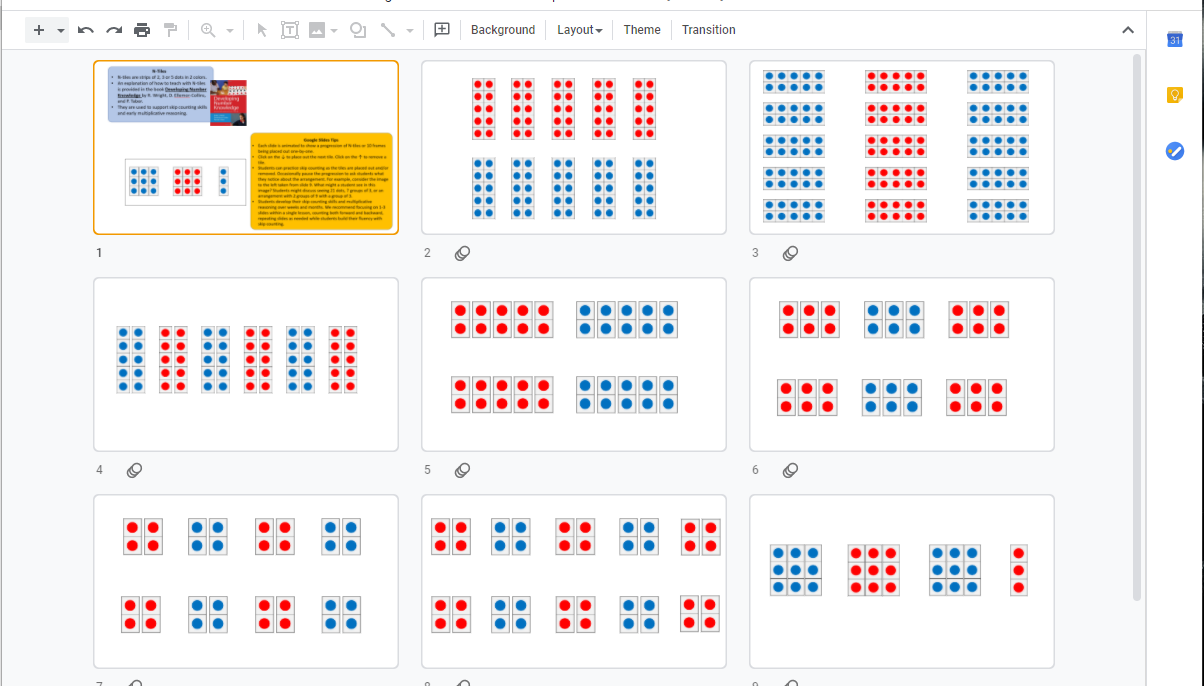The height and width of the screenshot is (686, 1204).
Task: Open the Background options
Action: coord(503,30)
